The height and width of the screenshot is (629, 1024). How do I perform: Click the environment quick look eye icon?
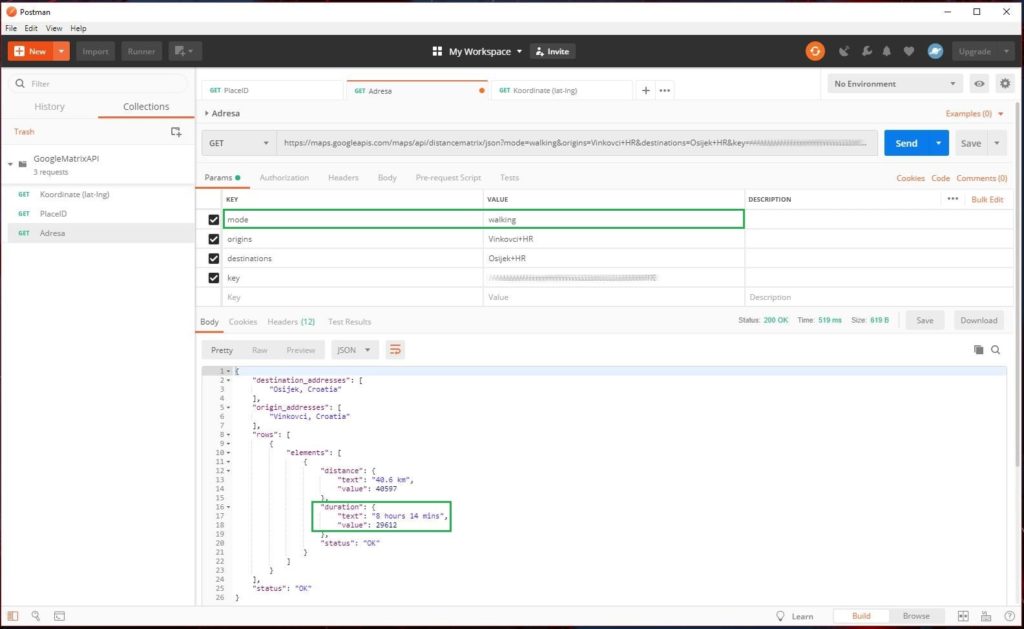[x=979, y=84]
